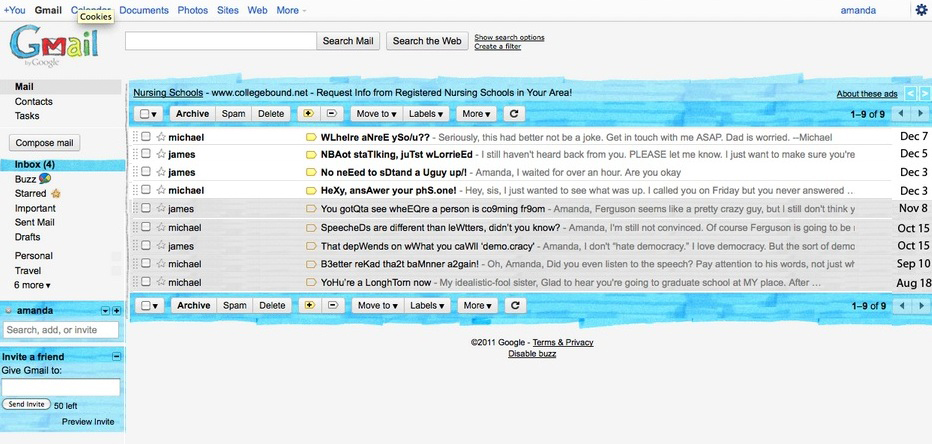
Task: Click the mail search input field
Action: [221, 41]
